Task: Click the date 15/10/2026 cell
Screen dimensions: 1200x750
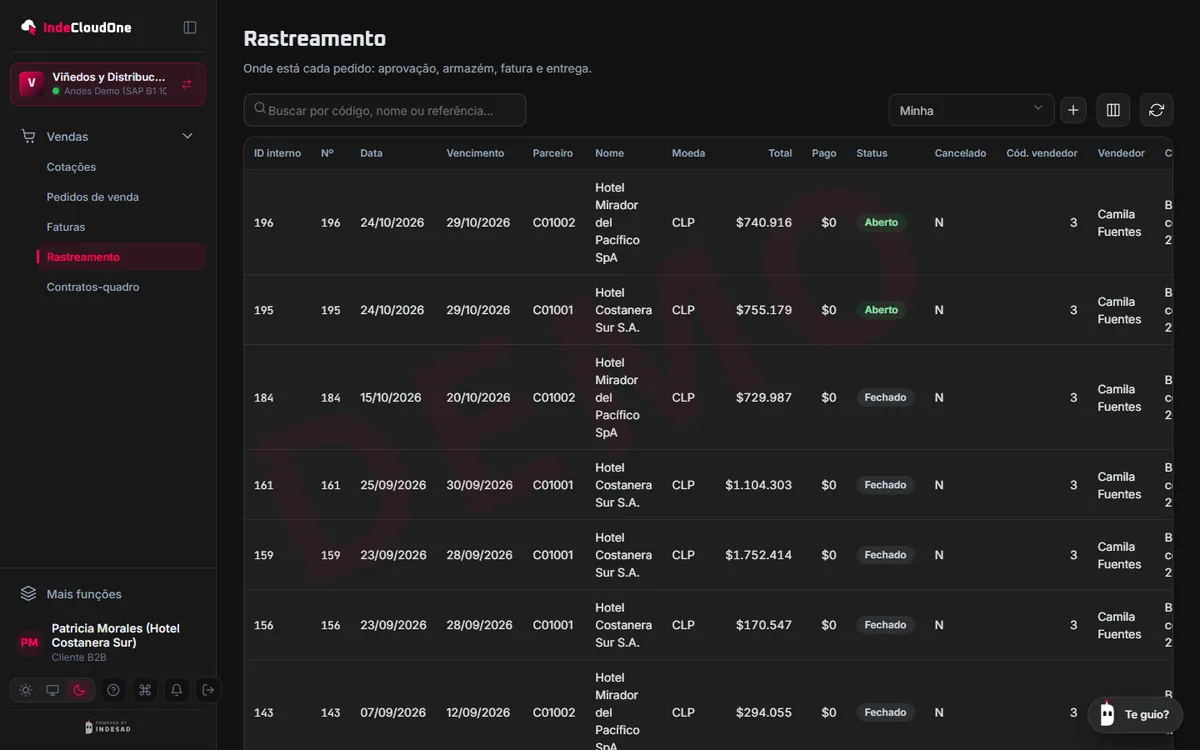Action: click(392, 397)
